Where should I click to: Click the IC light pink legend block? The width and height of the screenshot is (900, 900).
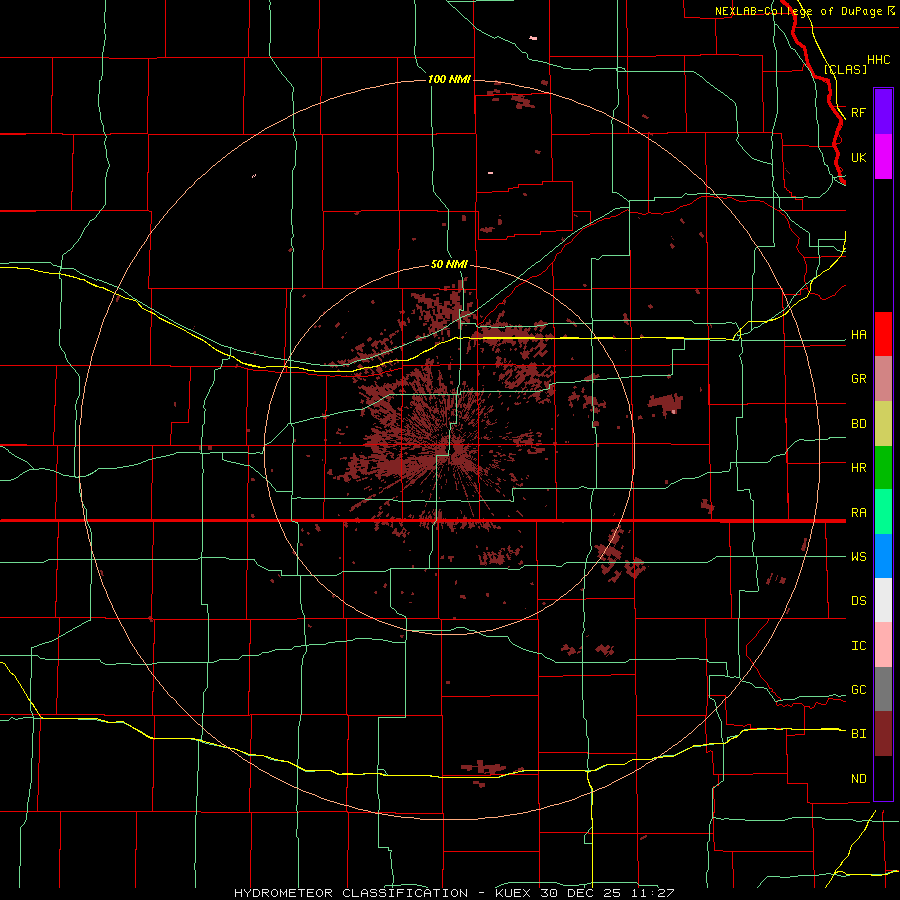[x=883, y=645]
